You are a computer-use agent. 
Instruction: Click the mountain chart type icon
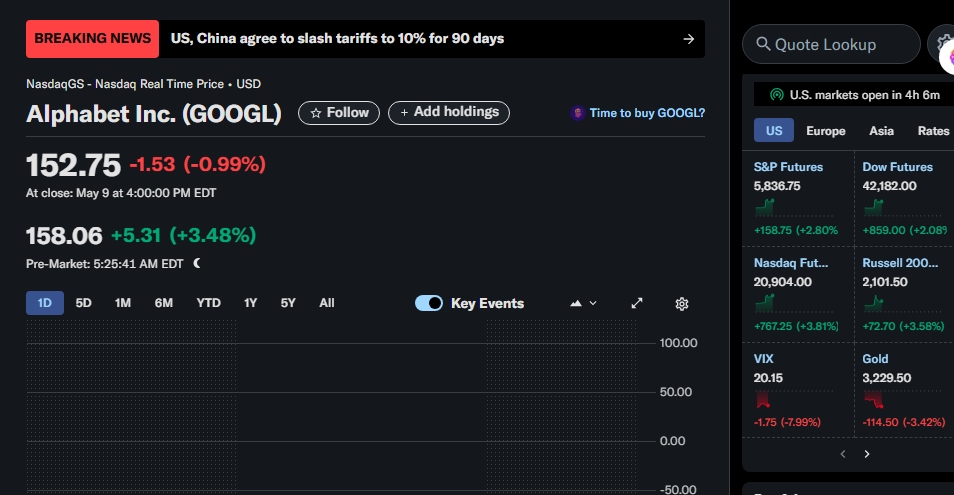pos(576,303)
